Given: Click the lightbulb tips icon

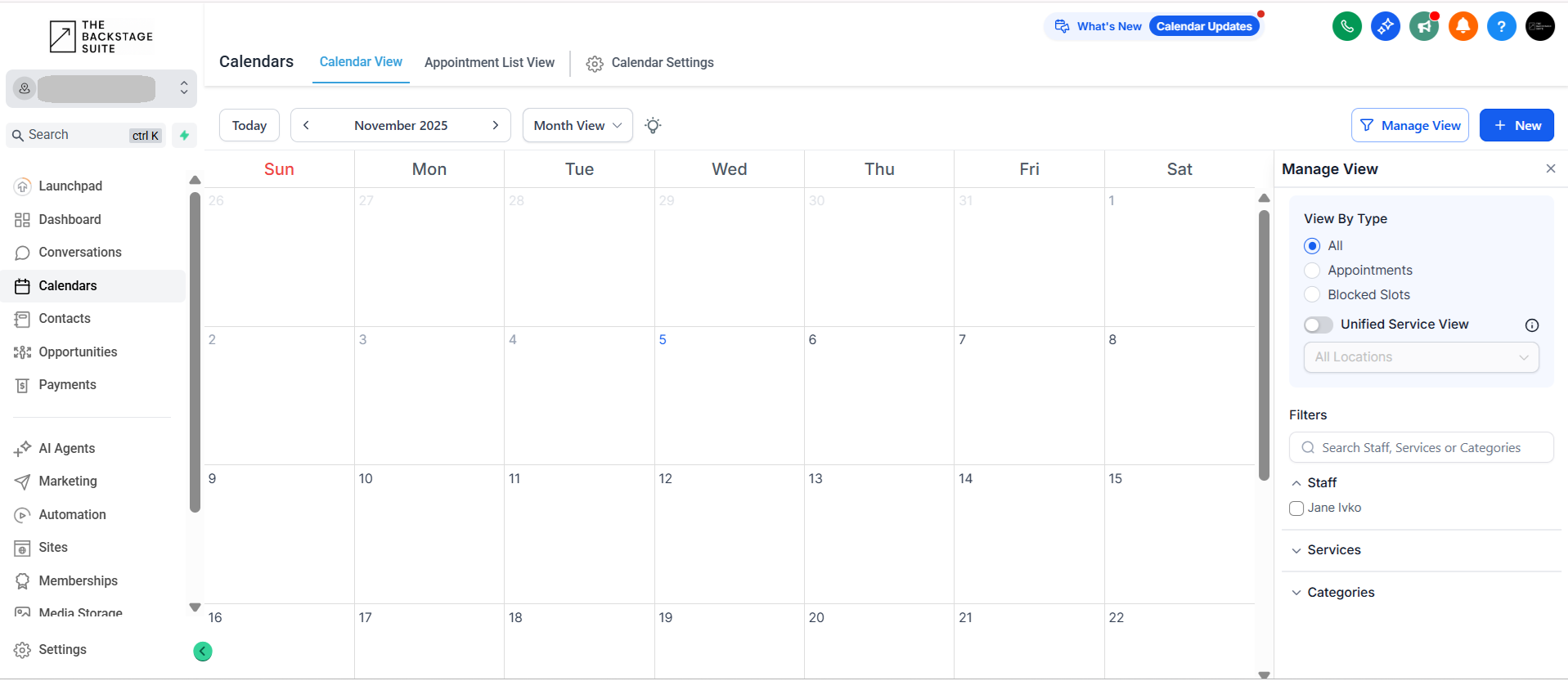Looking at the screenshot, I should [653, 125].
